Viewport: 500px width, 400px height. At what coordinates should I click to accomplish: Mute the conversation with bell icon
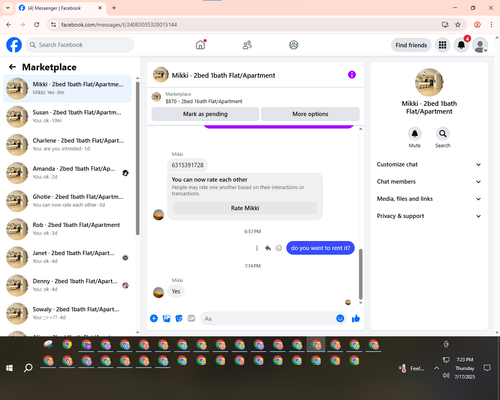[x=415, y=134]
